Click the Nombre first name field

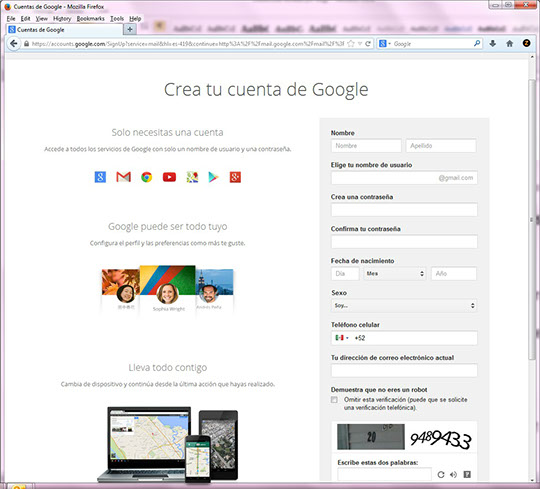click(366, 146)
